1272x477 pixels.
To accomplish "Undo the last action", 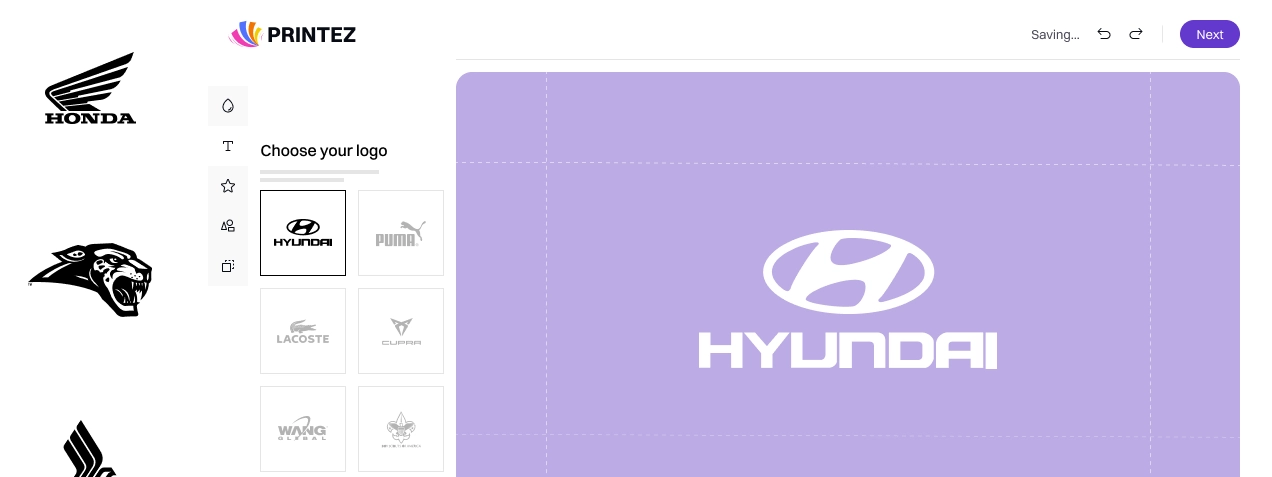I will (1104, 34).
